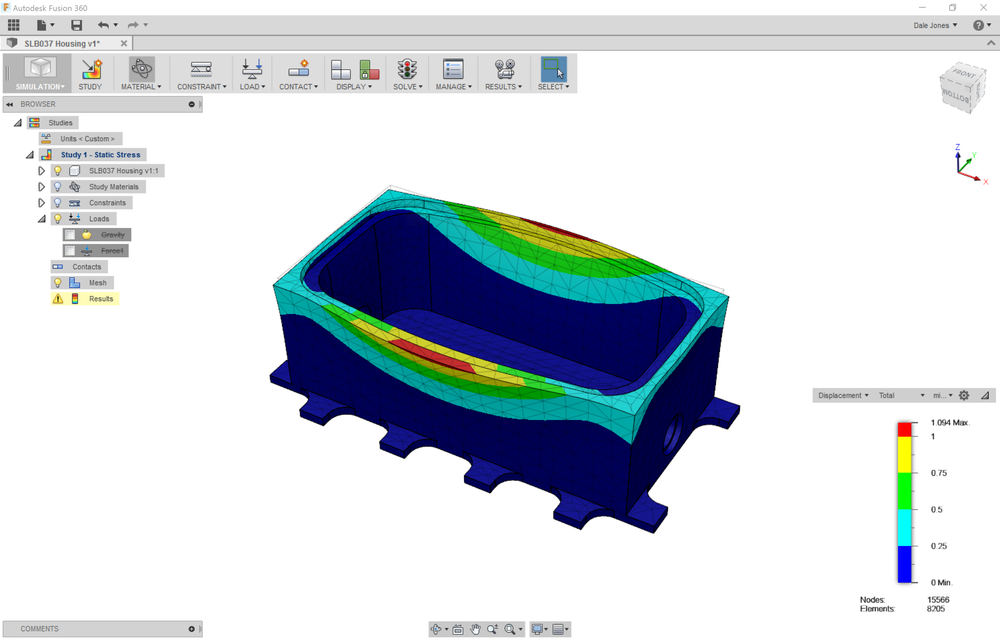Expand the SLB037 Housing v1:1 node
Viewport: 1000px width, 640px height.
point(41,171)
